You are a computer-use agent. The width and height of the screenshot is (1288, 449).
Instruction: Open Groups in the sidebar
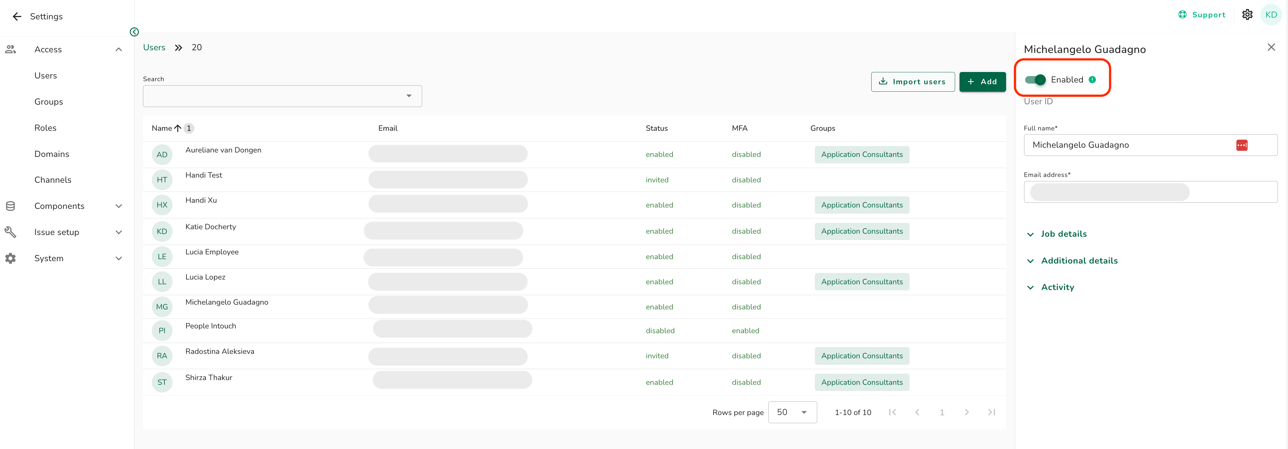tap(49, 102)
